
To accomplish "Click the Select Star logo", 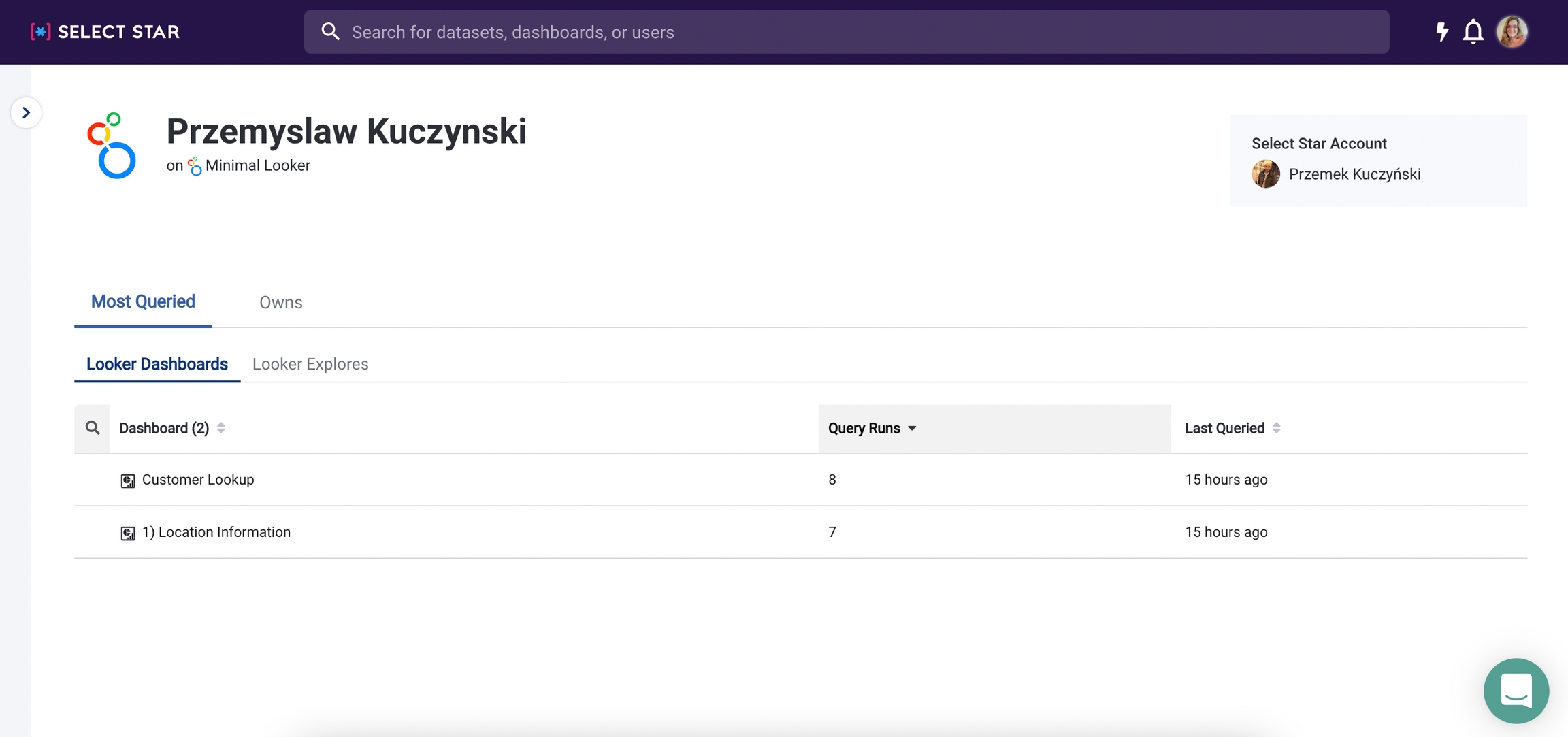I will (x=105, y=32).
